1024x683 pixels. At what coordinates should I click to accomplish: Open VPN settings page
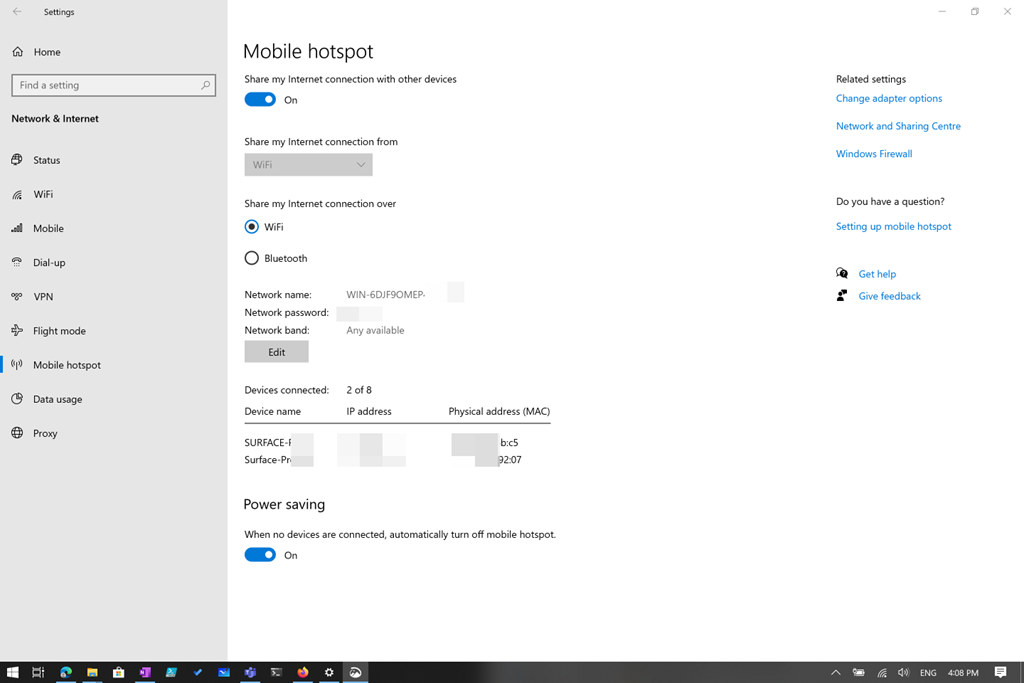coord(43,297)
